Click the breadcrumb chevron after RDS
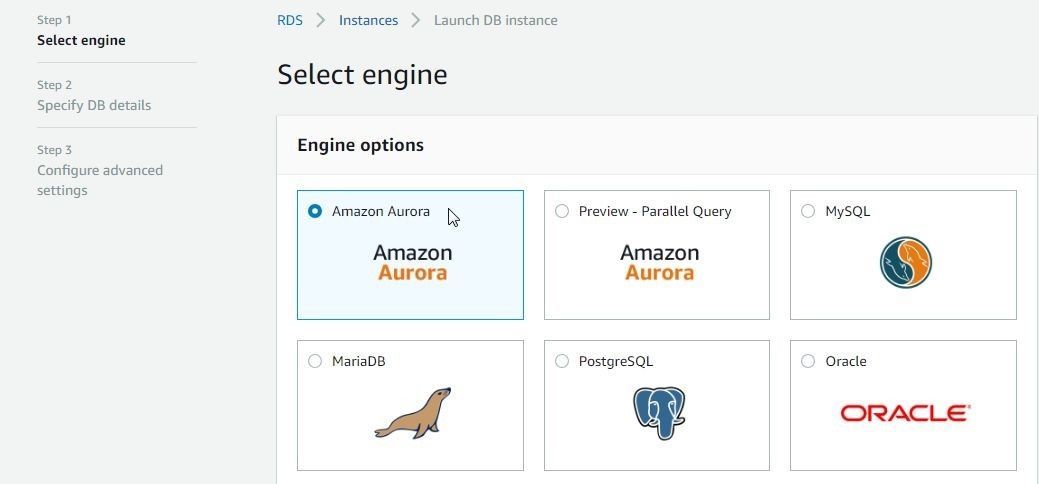This screenshot has width=1039, height=484. (321, 21)
